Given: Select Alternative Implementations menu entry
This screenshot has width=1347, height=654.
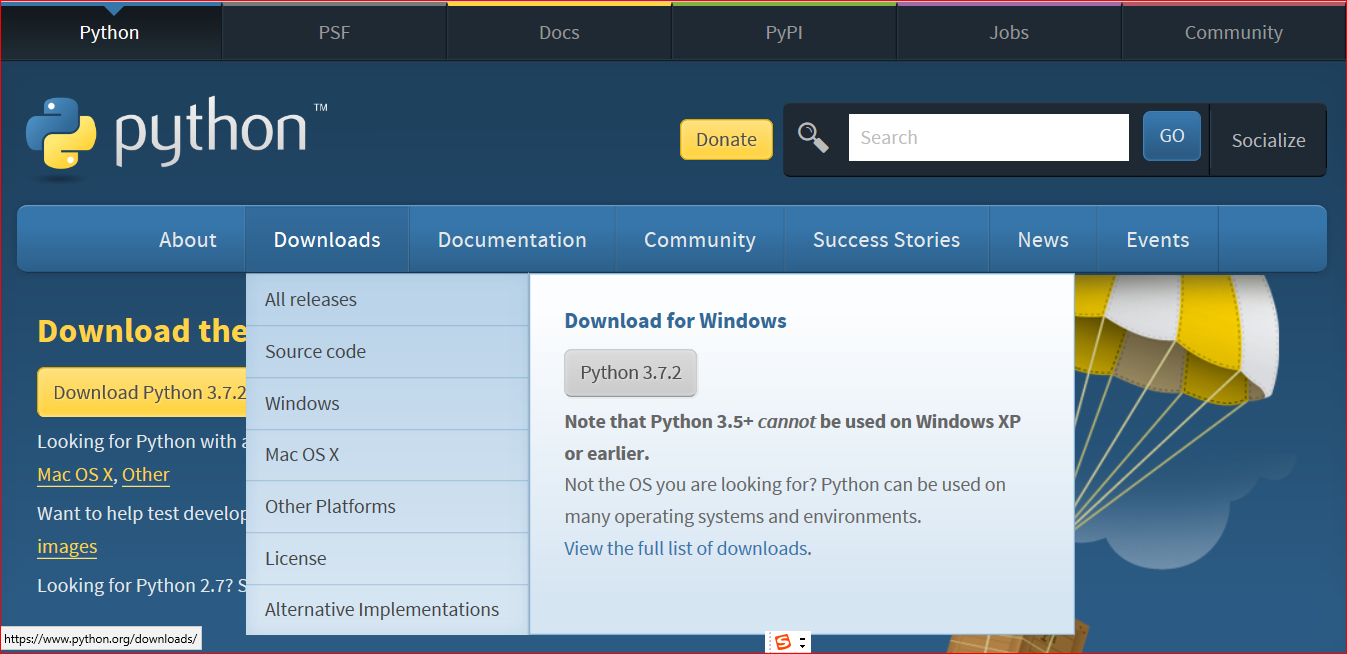Looking at the screenshot, I should pyautogui.click(x=387, y=610).
